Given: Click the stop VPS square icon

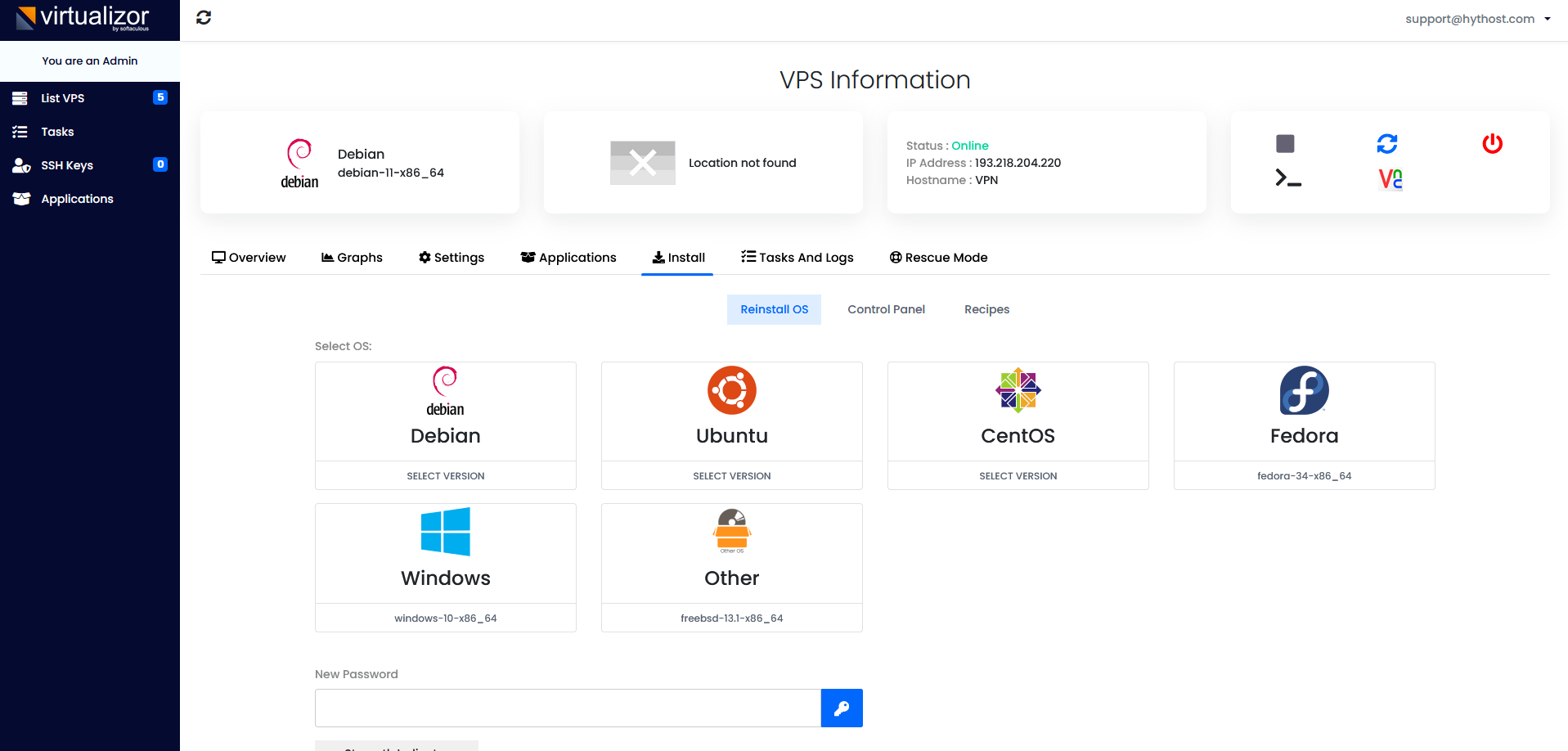Looking at the screenshot, I should (1285, 144).
